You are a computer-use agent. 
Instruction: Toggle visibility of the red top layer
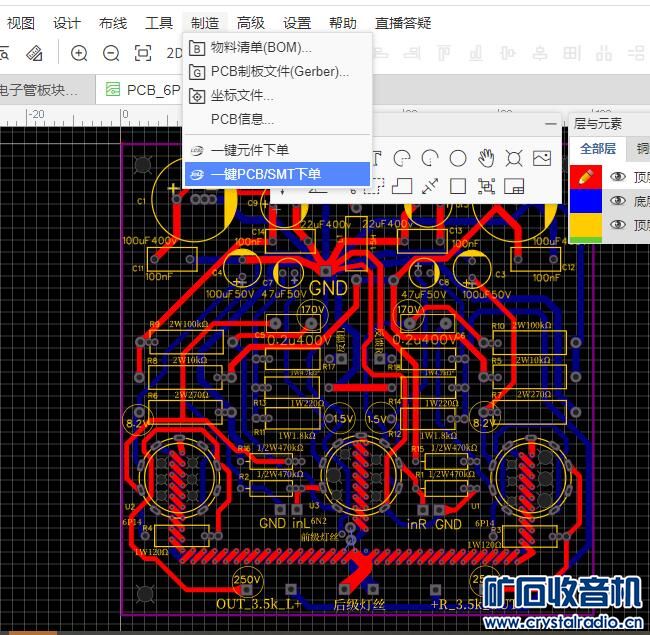tap(618, 177)
